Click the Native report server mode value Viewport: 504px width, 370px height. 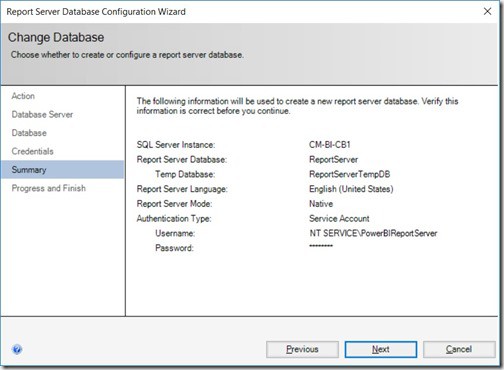point(321,204)
